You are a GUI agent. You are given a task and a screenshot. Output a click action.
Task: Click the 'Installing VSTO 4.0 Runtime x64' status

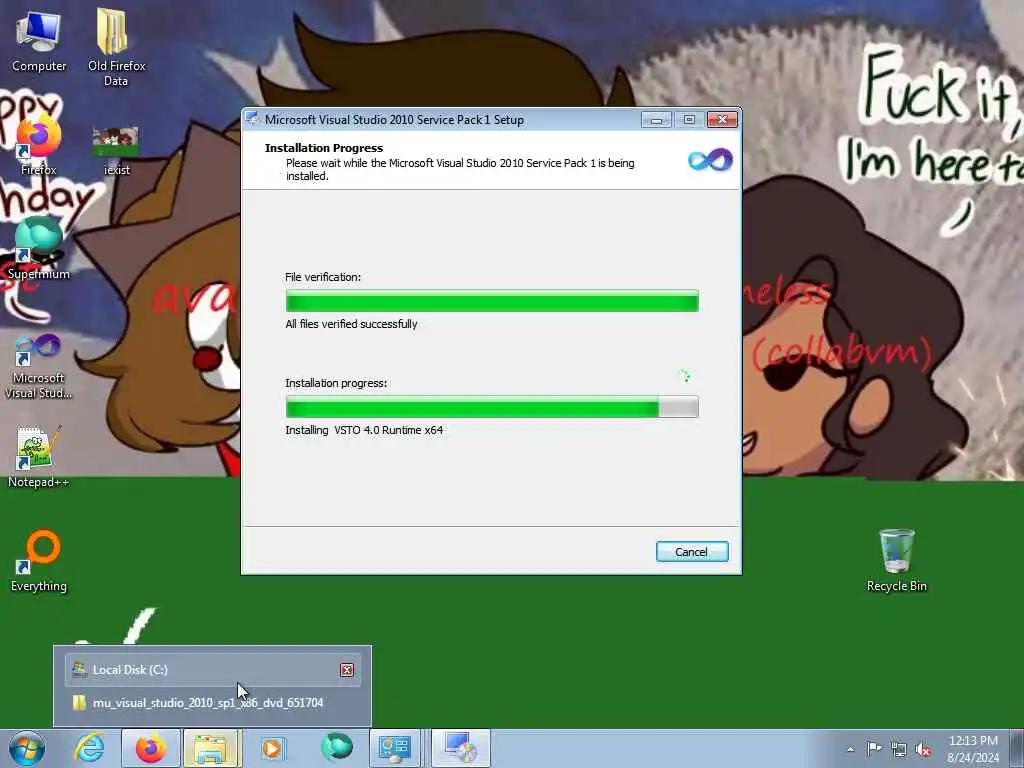[x=364, y=430]
